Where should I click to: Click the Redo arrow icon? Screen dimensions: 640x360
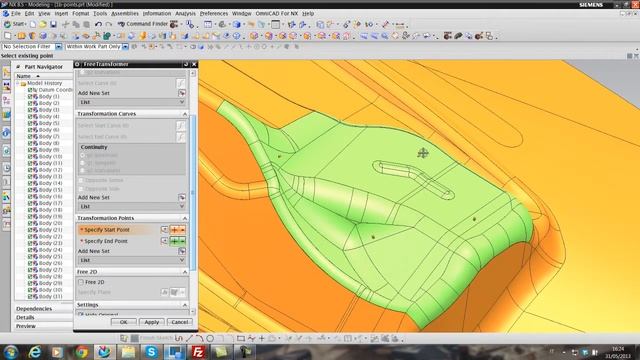coord(109,24)
